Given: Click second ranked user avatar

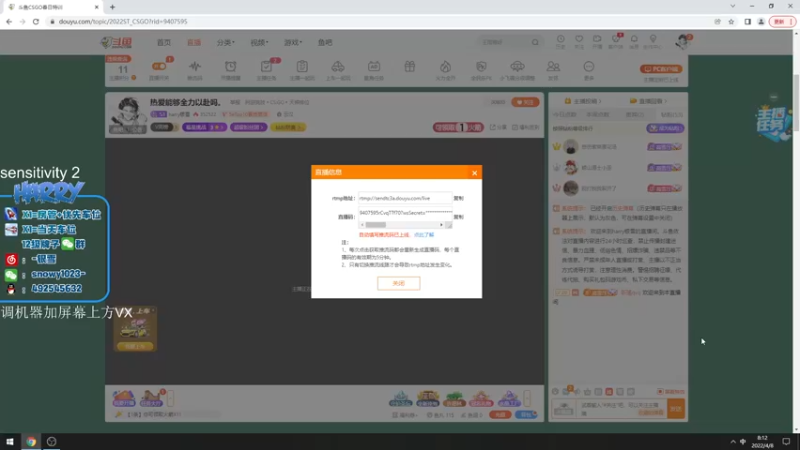Looking at the screenshot, I should 570,167.
